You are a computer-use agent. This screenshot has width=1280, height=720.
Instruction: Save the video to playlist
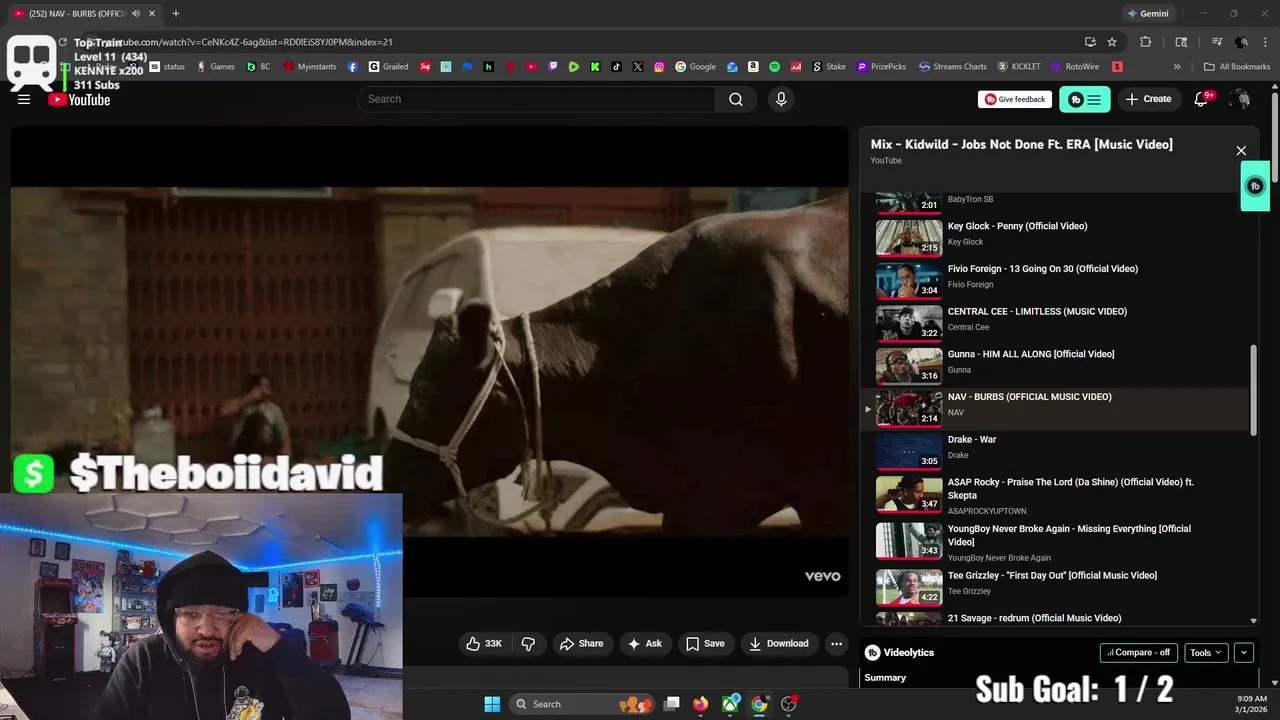(x=705, y=644)
